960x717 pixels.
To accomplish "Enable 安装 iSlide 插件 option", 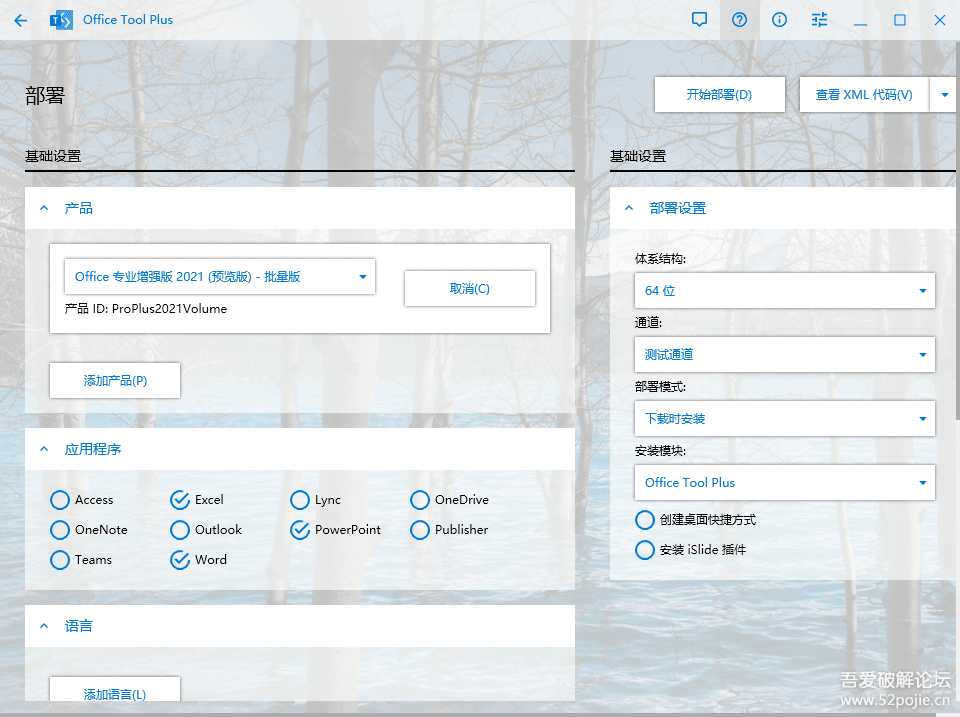I will pyautogui.click(x=645, y=549).
